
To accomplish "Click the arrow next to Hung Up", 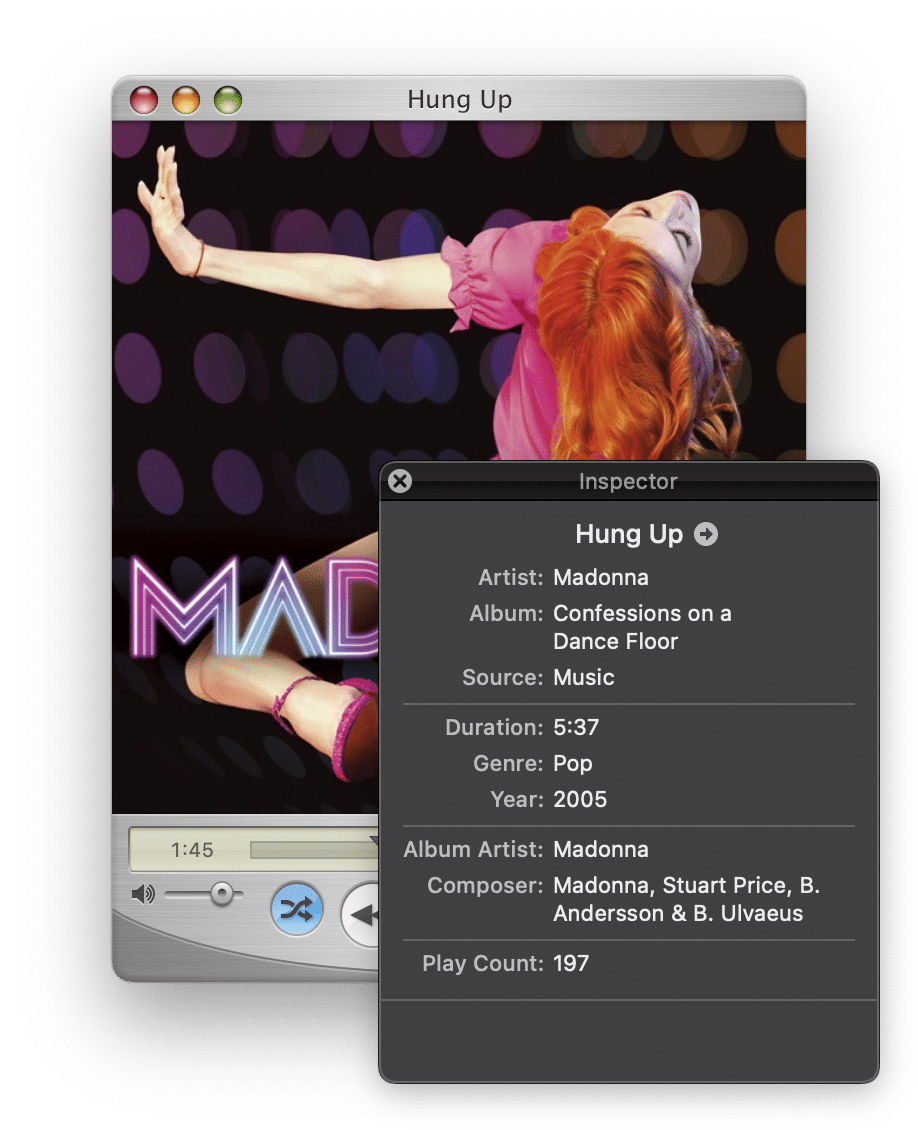I will tap(705, 534).
